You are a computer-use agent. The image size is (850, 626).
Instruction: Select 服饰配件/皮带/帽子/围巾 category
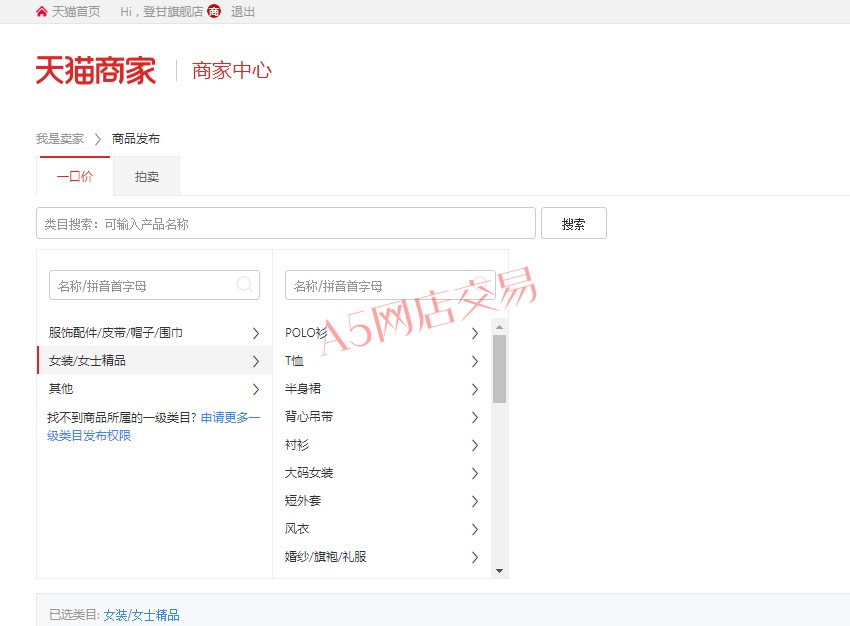pos(154,332)
